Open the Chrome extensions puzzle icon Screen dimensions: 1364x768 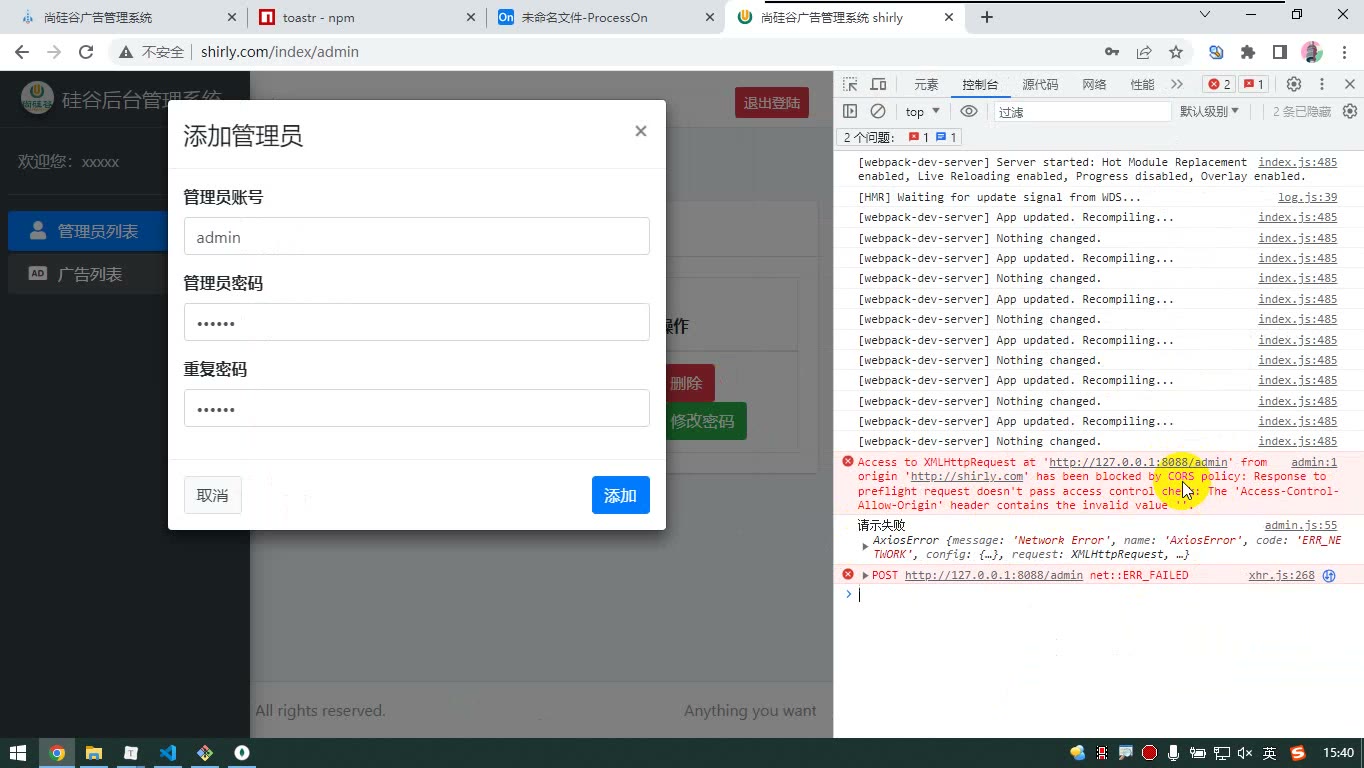[x=1248, y=52]
